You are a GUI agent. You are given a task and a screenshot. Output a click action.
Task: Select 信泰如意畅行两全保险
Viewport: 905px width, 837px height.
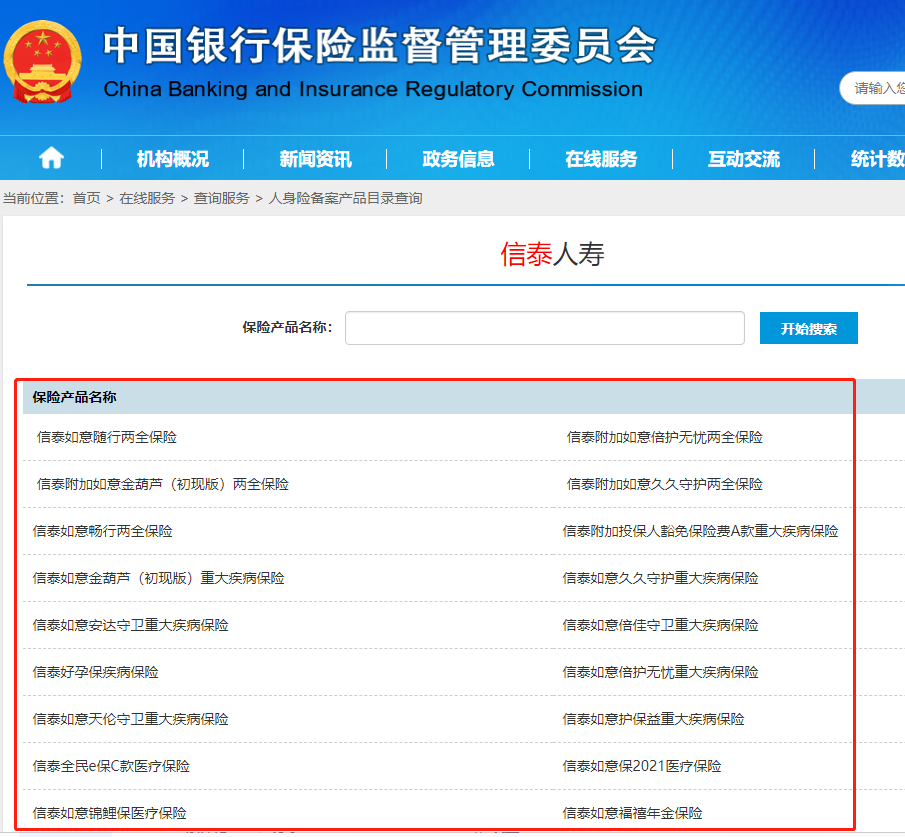103,531
